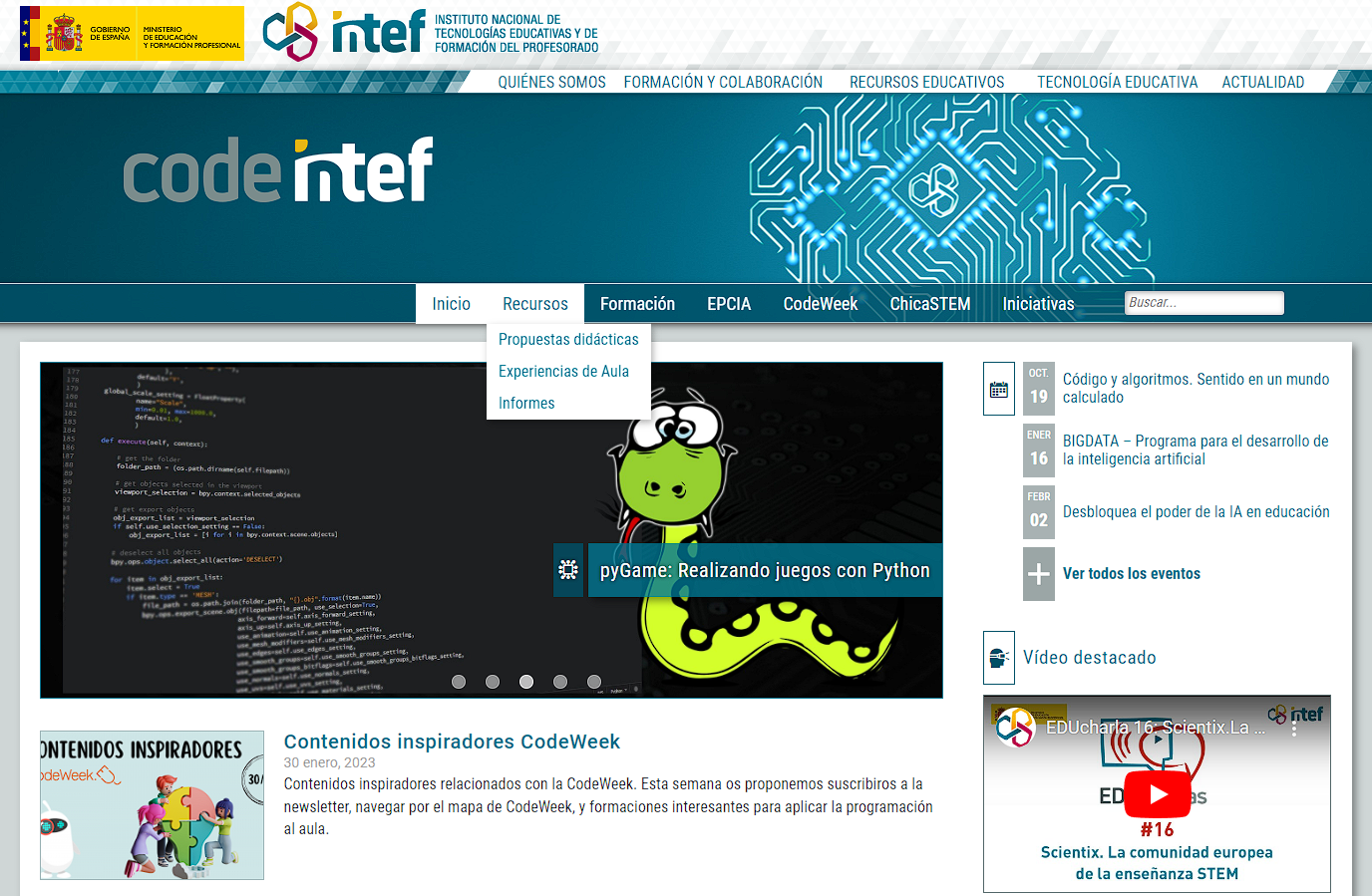The image size is (1372, 896).
Task: Select the first slider dot
Action: 459,682
